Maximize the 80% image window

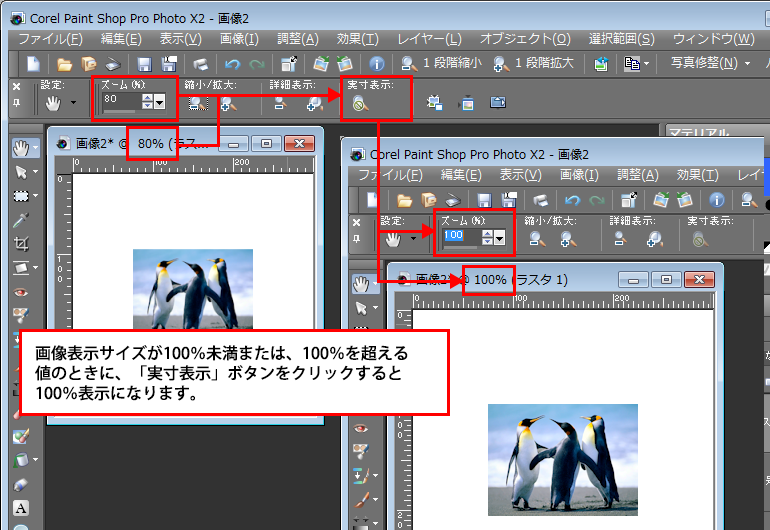pos(266,144)
